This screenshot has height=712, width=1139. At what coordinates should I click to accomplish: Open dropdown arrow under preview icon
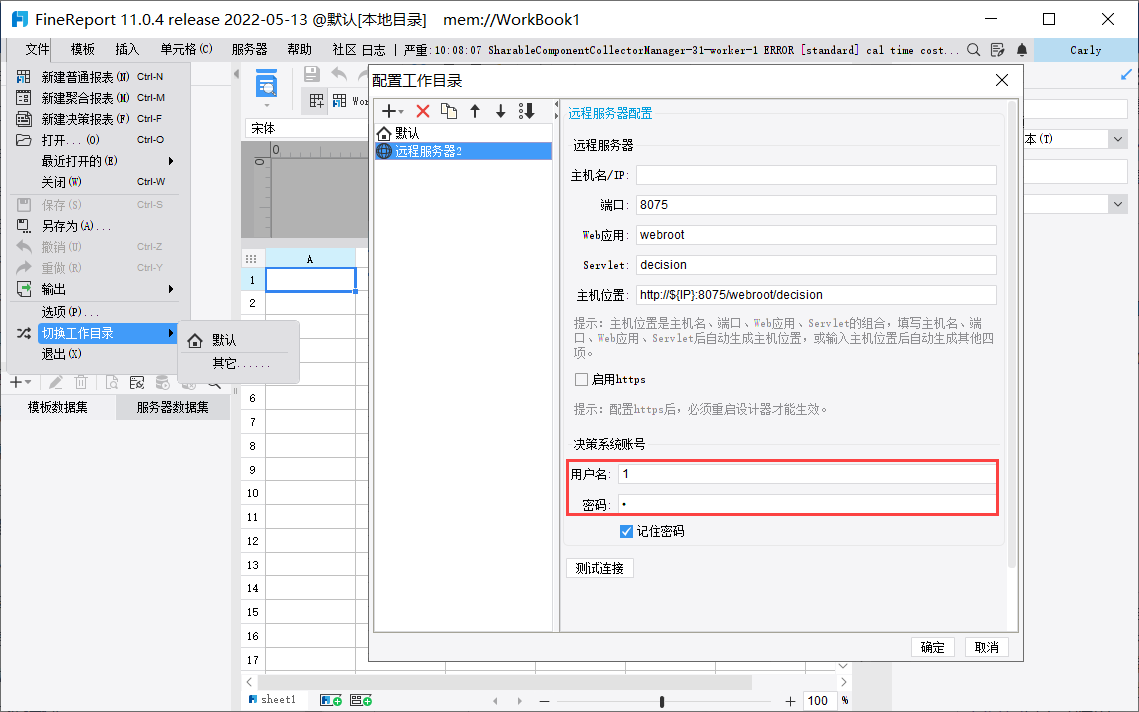[x=267, y=105]
